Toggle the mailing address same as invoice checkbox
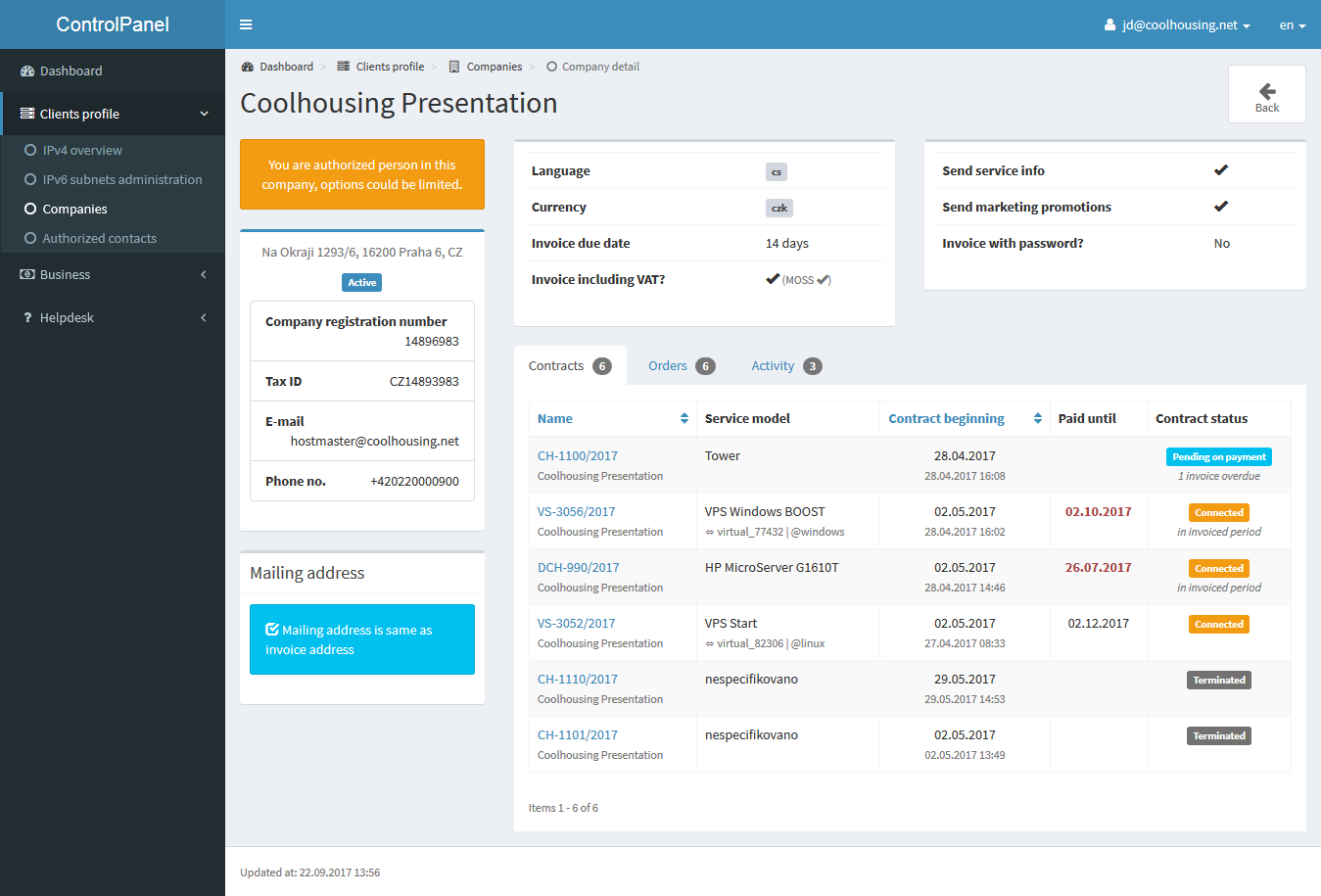1321x896 pixels. [272, 630]
